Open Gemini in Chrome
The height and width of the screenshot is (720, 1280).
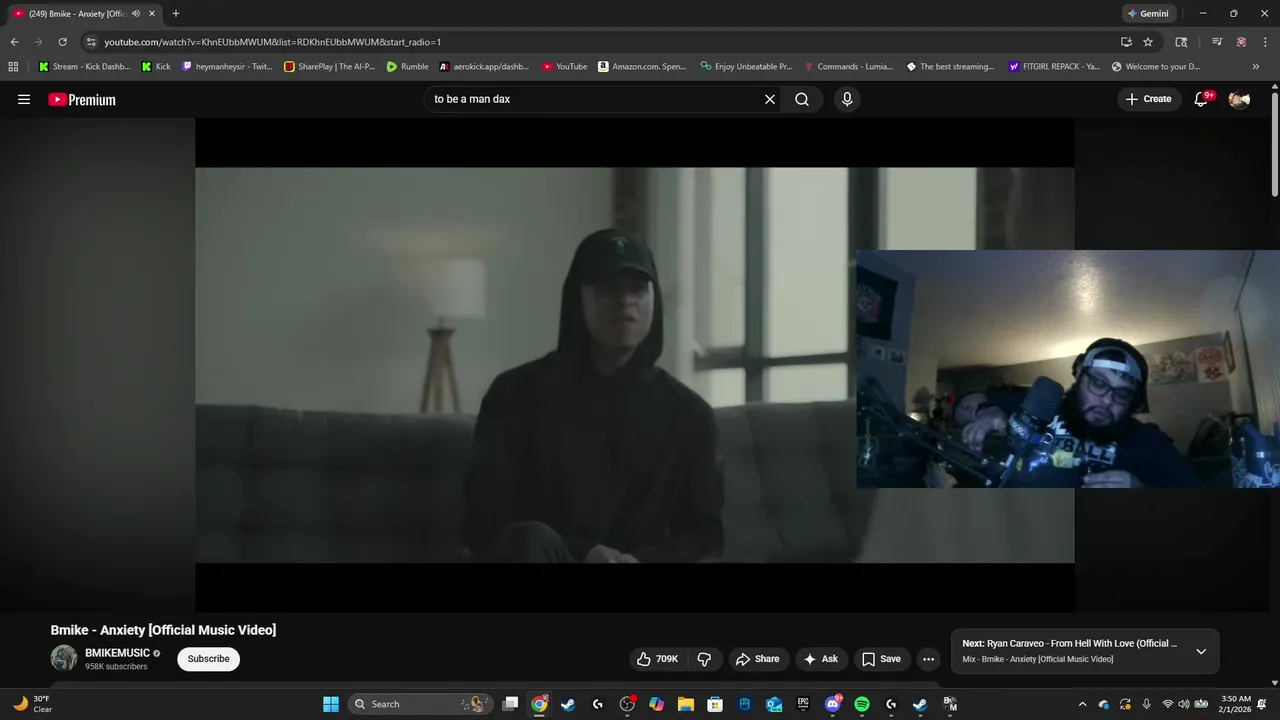coord(1147,14)
